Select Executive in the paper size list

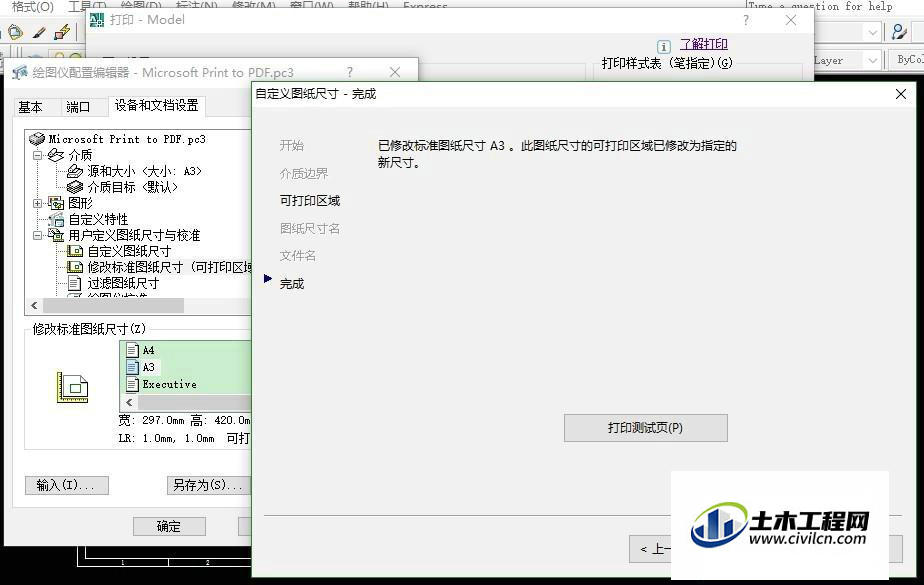tap(169, 385)
